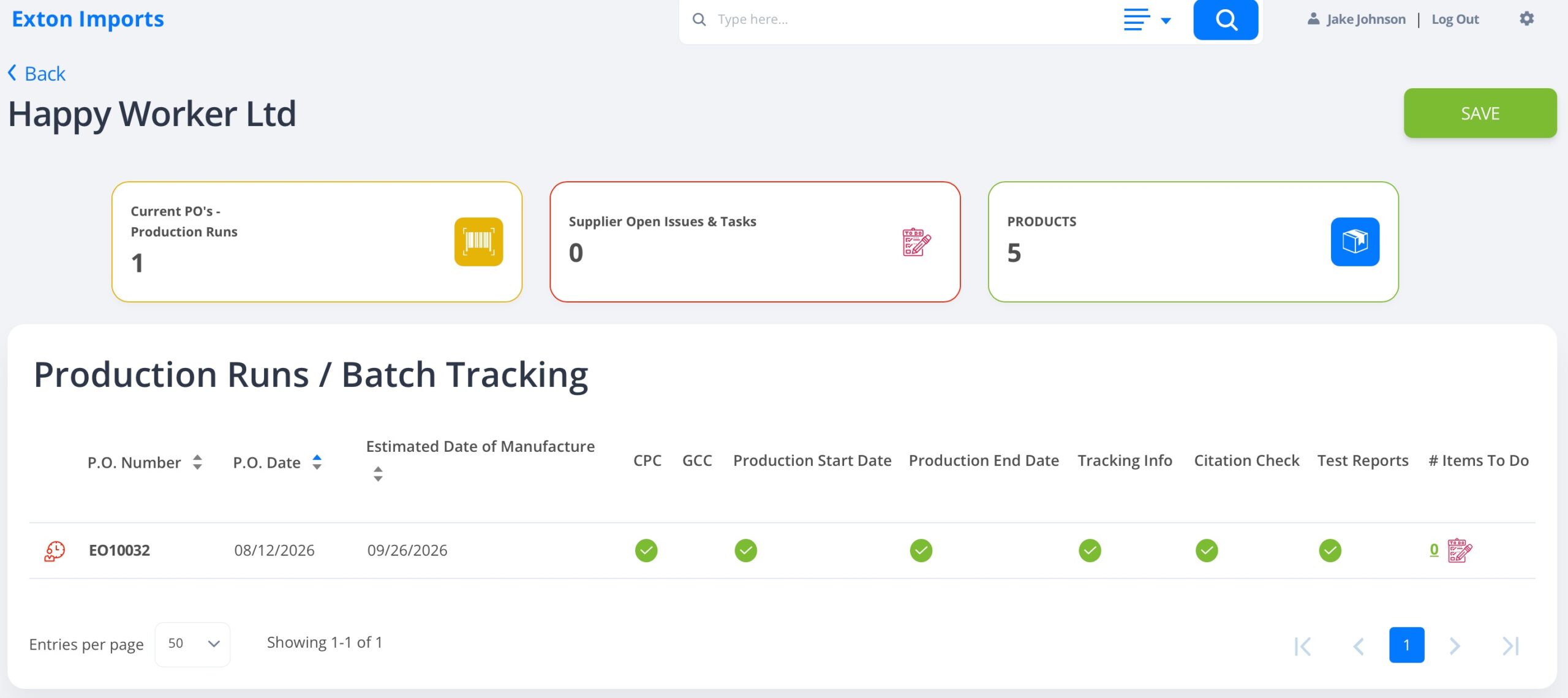The height and width of the screenshot is (698, 1568).
Task: Click the EO10032 row status clock icon
Action: tap(55, 550)
